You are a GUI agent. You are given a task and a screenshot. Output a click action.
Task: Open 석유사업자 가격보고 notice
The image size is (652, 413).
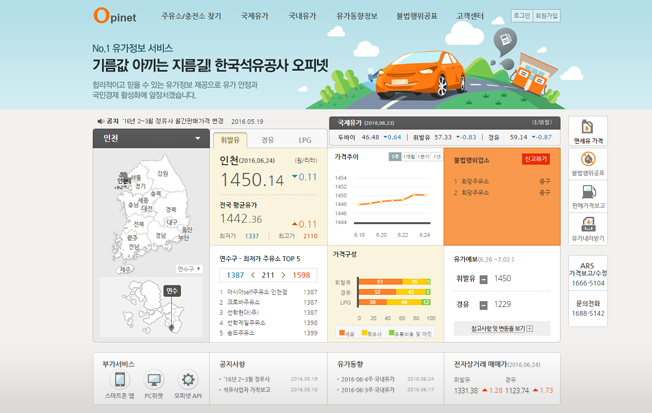247,390
